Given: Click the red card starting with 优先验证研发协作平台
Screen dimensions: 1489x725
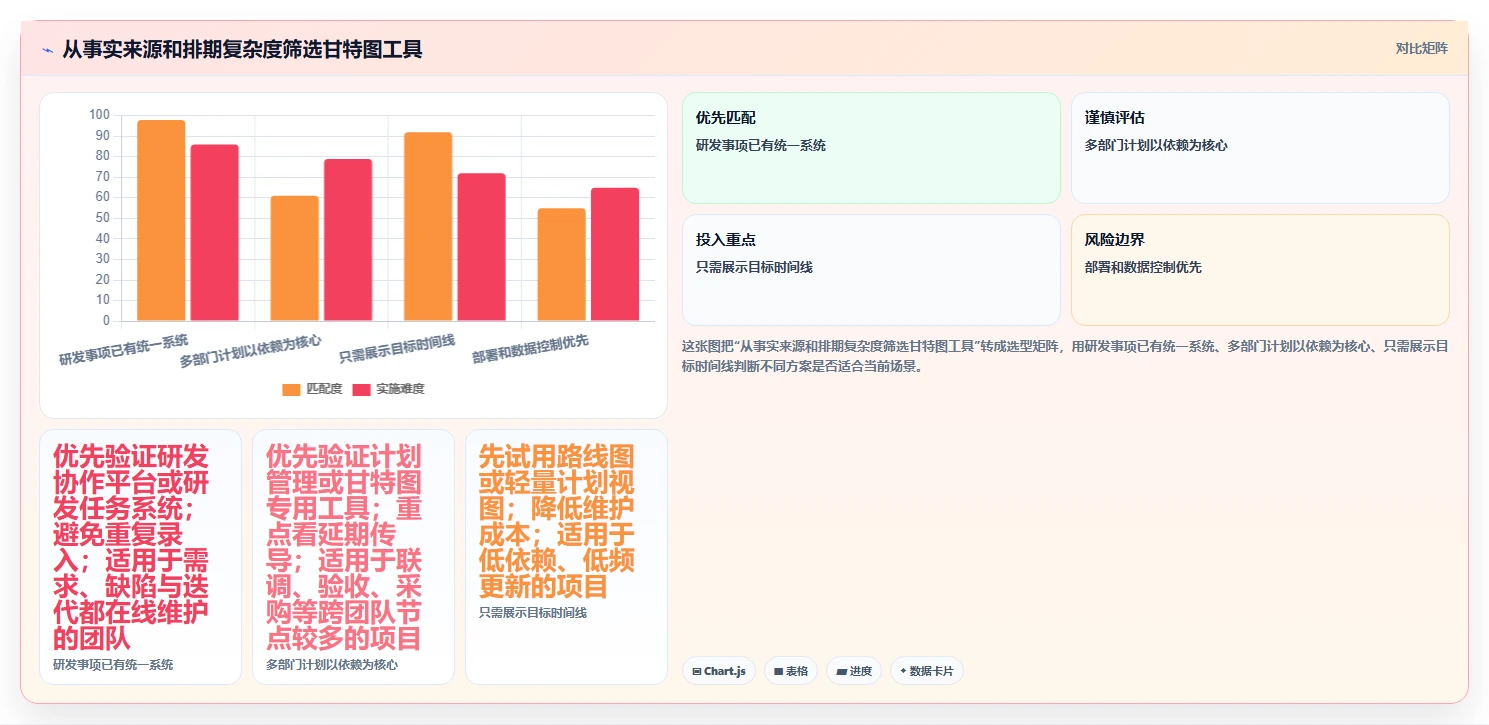Looking at the screenshot, I should tap(141, 557).
